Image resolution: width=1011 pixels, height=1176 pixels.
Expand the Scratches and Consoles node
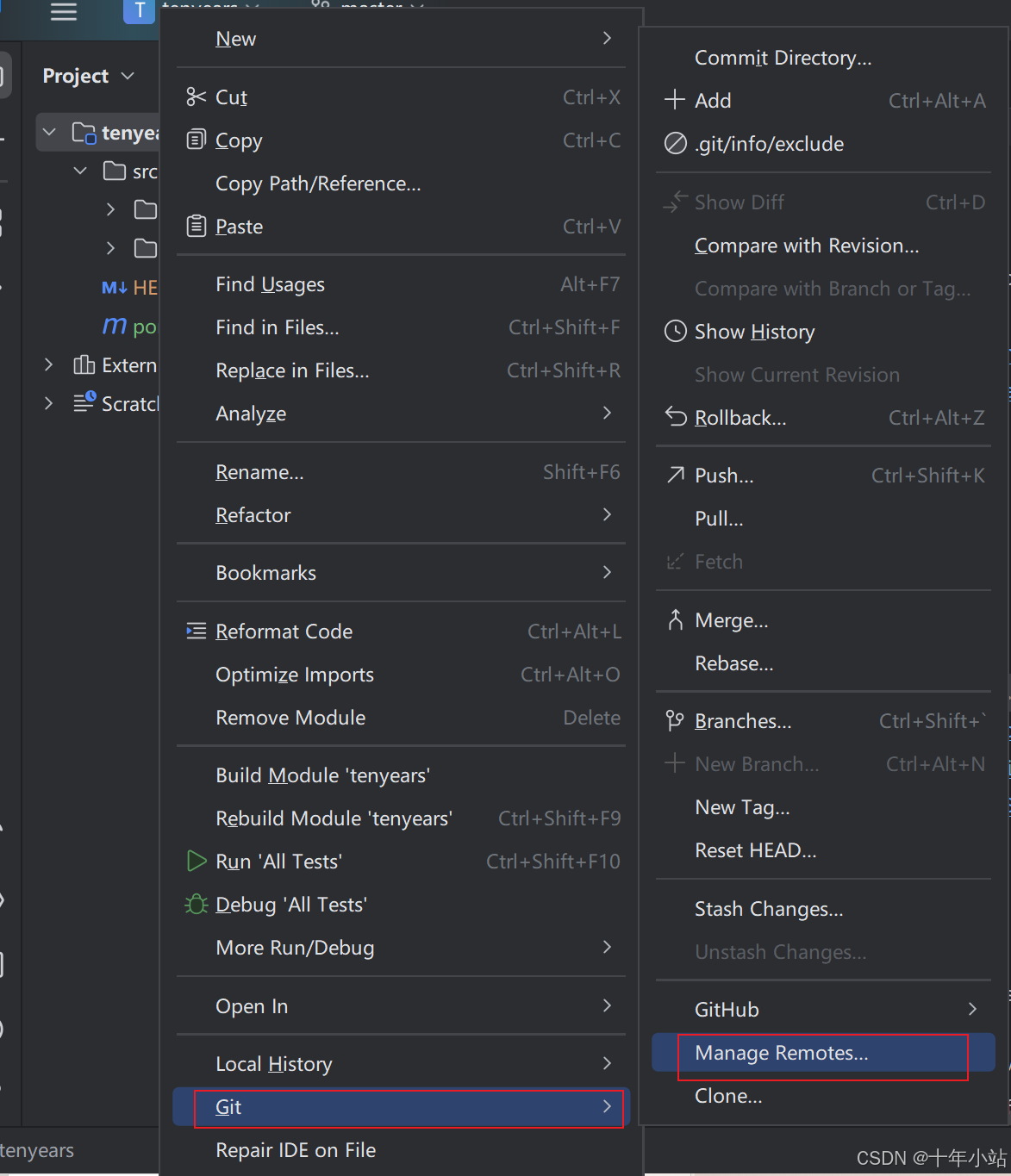pyautogui.click(x=49, y=403)
